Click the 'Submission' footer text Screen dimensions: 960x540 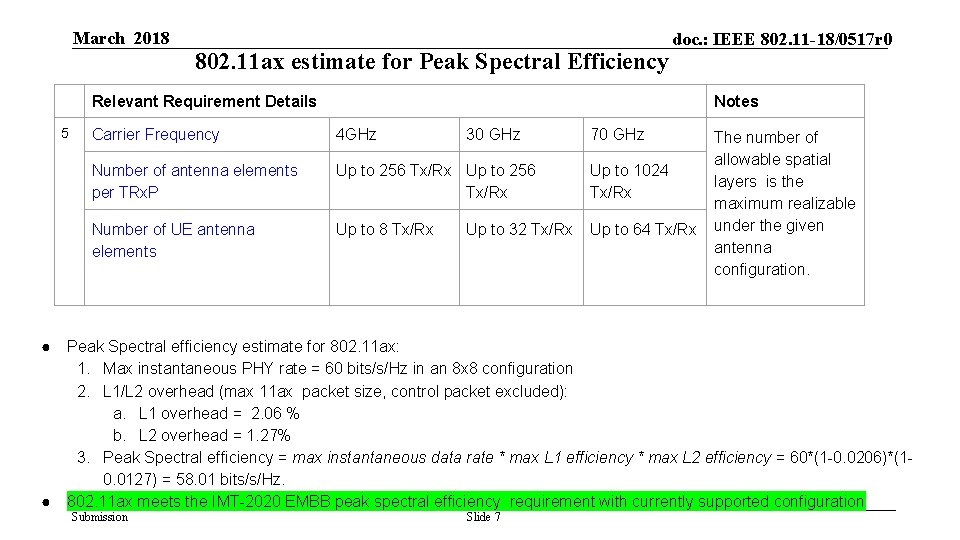(100, 517)
